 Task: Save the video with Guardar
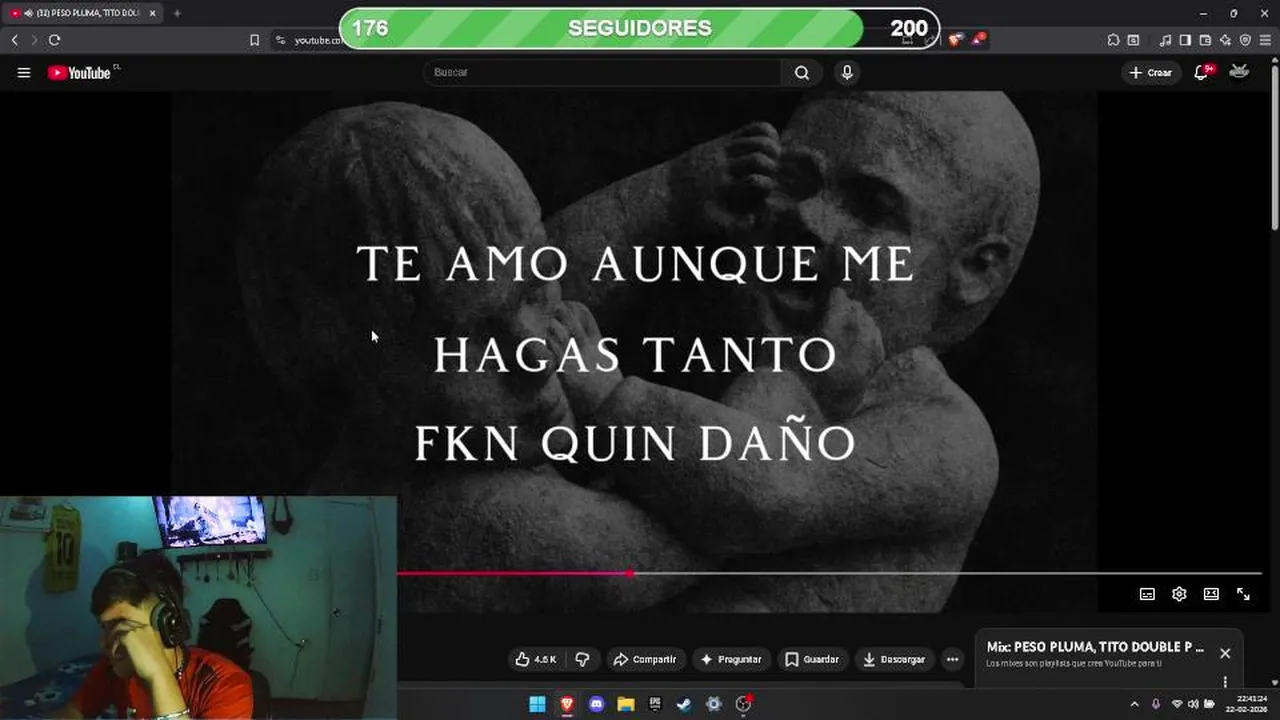(812, 659)
